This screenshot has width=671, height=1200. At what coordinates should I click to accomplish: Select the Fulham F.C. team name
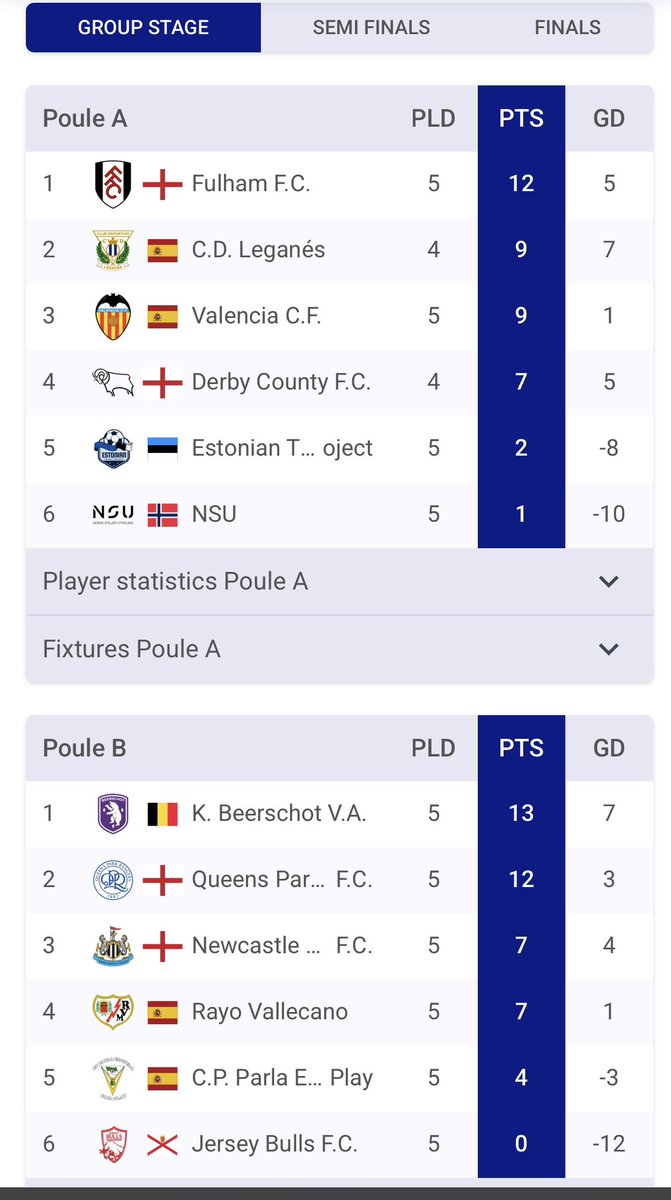click(x=251, y=184)
